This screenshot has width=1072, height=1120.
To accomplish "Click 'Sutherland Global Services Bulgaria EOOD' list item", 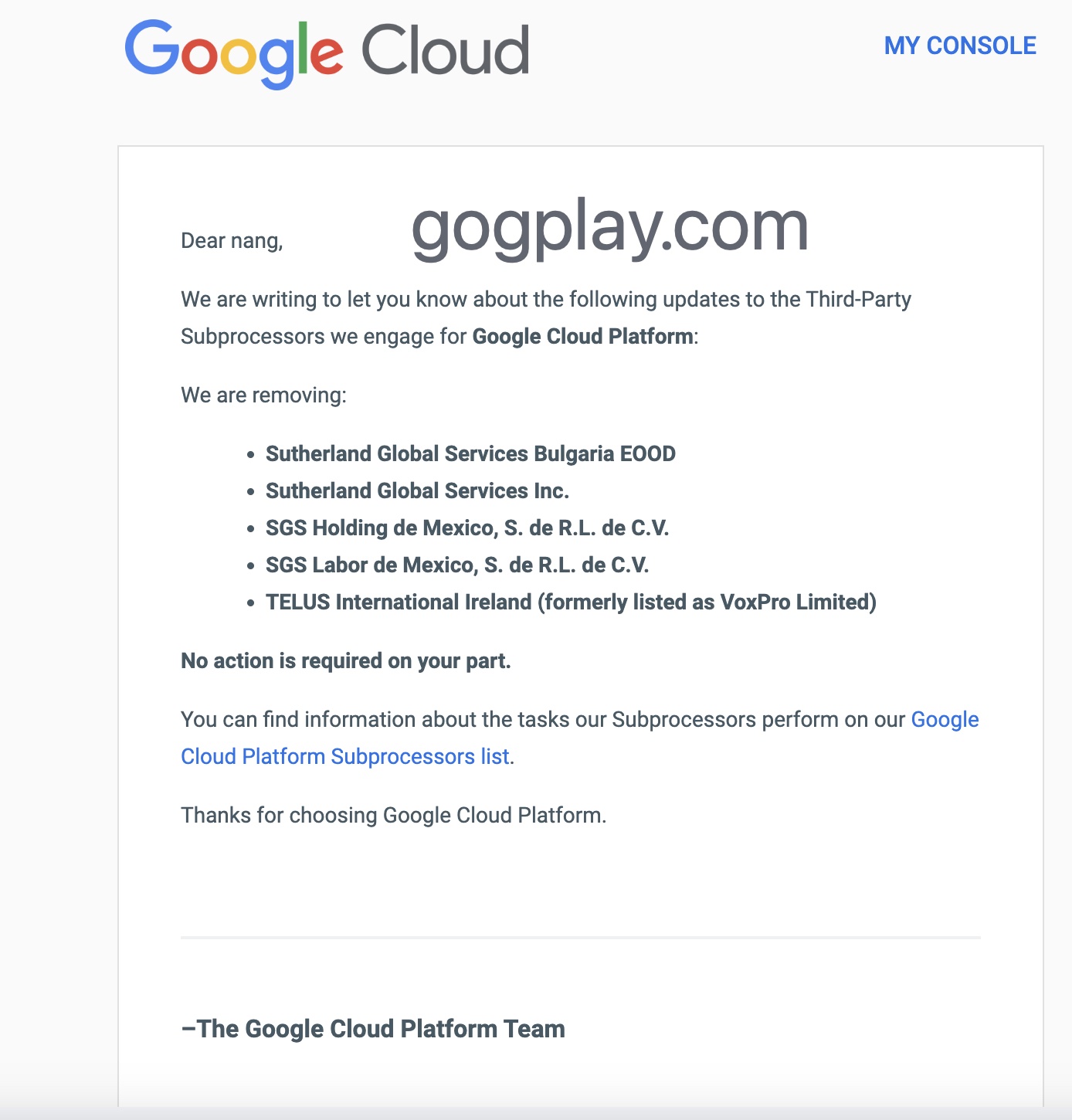I will [470, 453].
